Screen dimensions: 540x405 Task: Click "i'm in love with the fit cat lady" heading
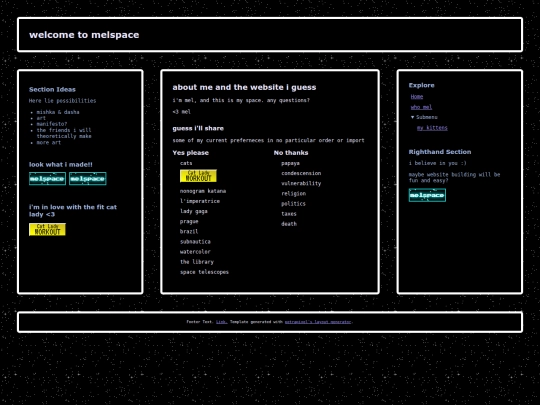click(73, 211)
